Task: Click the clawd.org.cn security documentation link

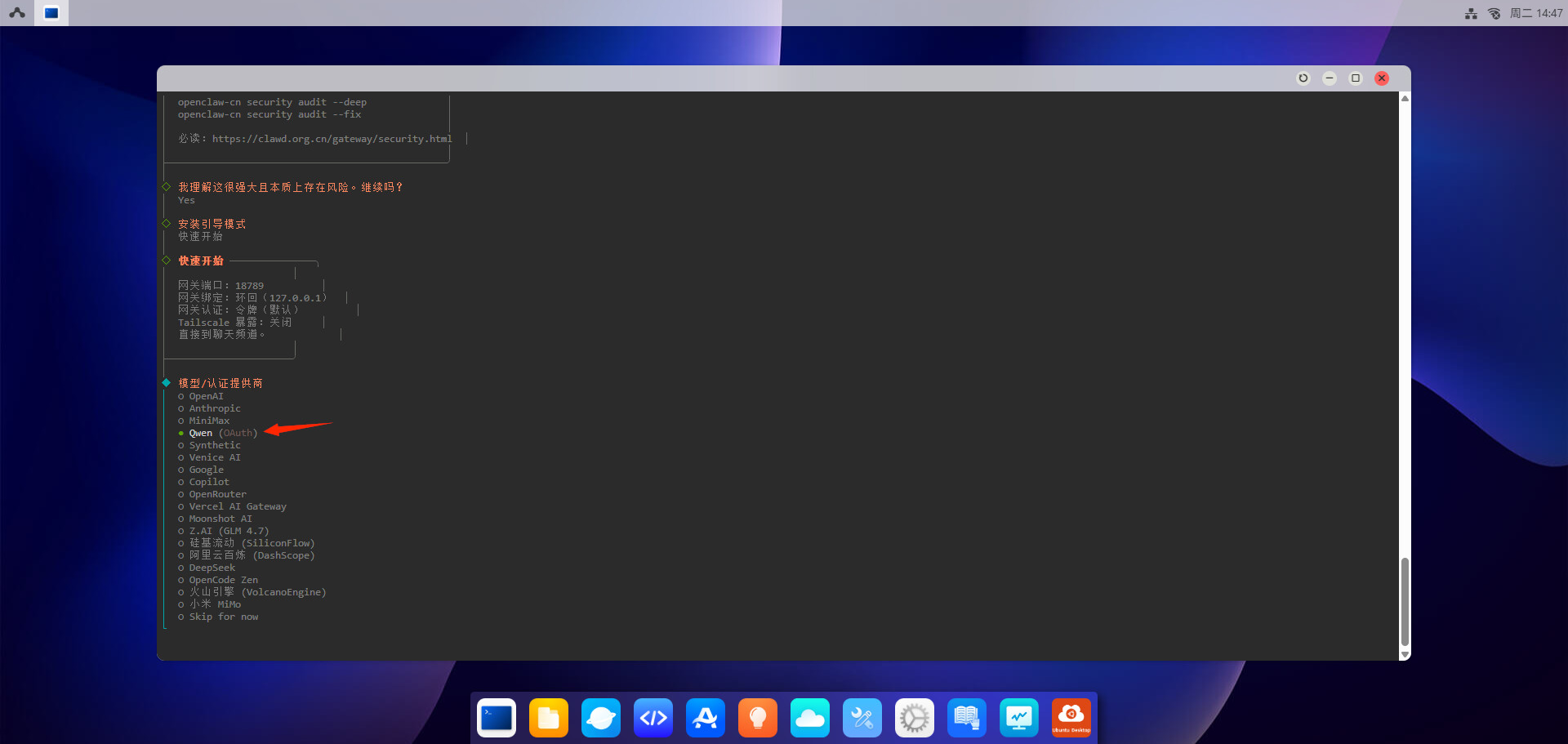Action: click(332, 140)
